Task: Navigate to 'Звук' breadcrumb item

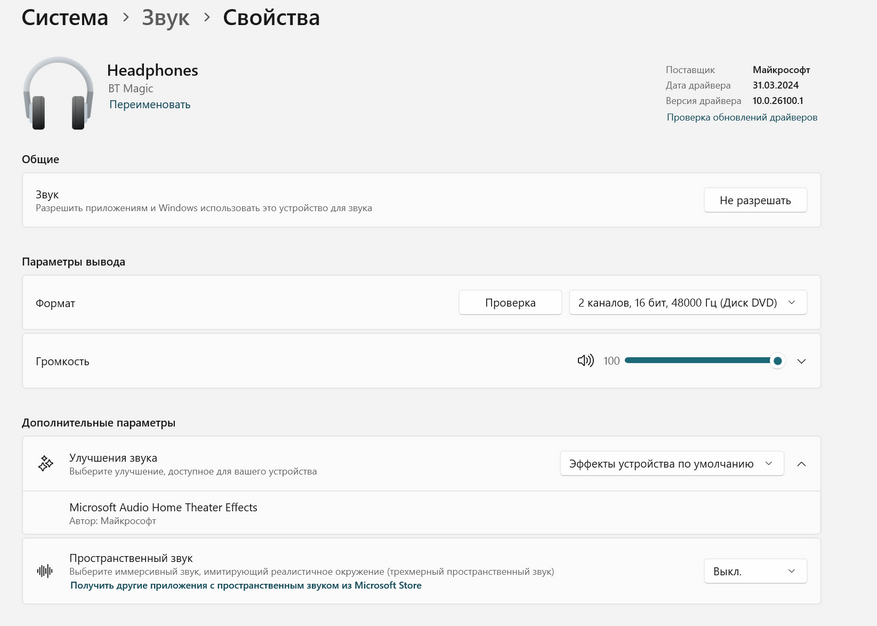Action: (x=165, y=18)
